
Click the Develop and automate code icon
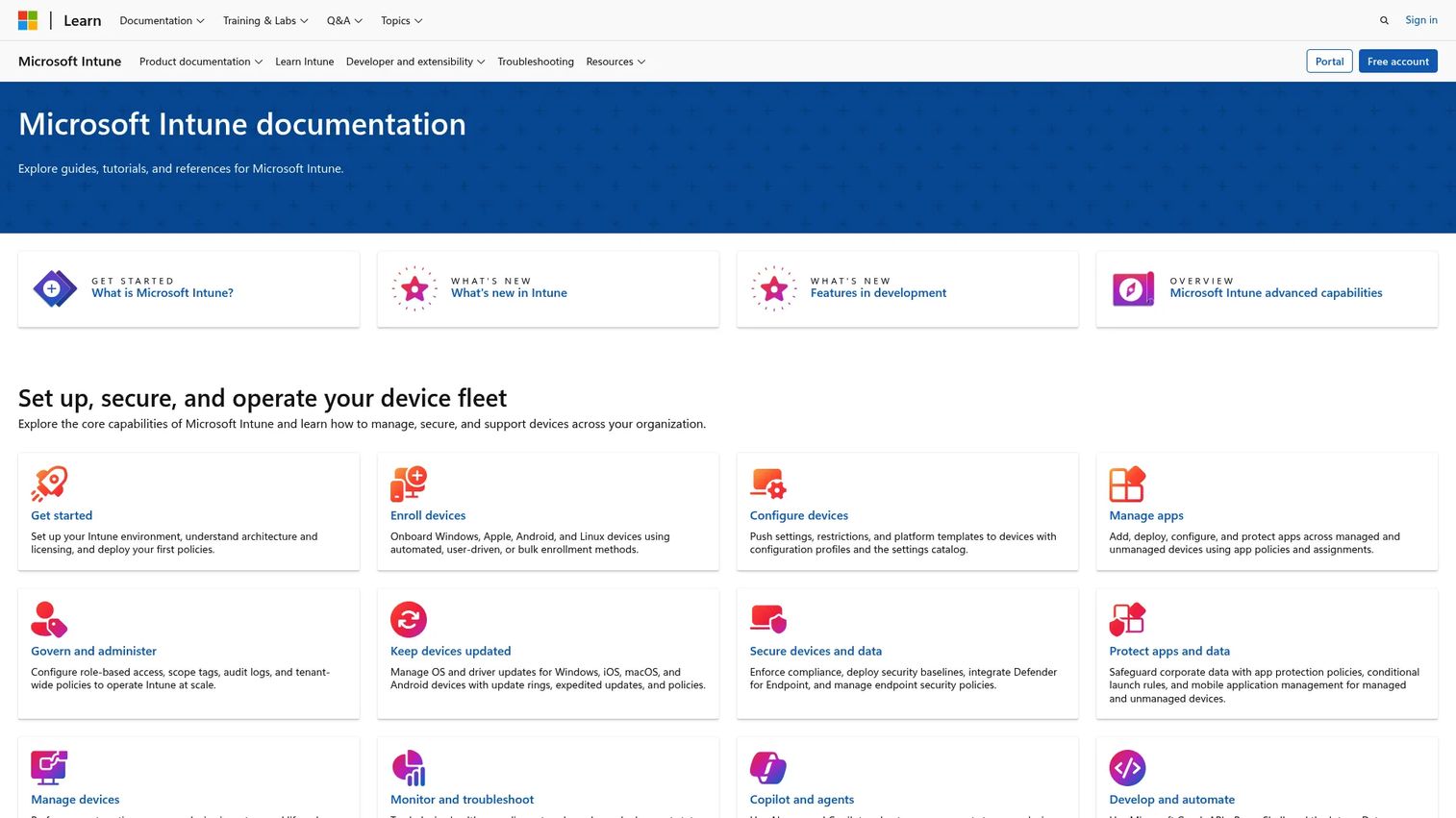coord(1127,767)
